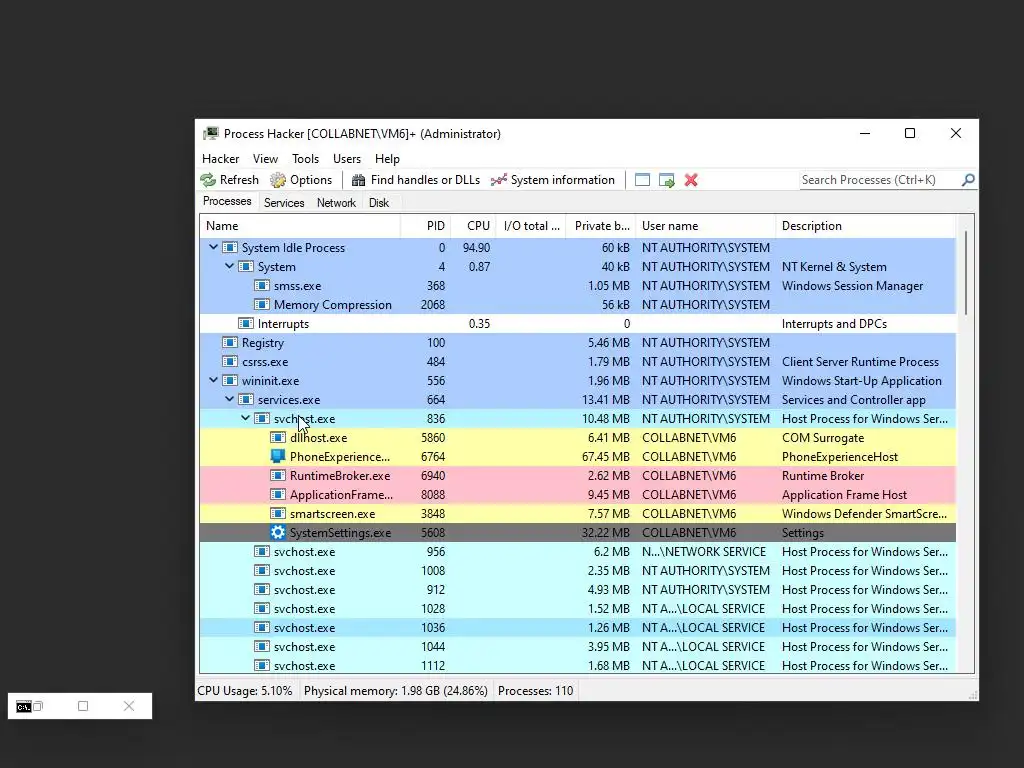Click Physical memory status entry
This screenshot has width=1024, height=768.
tap(396, 691)
